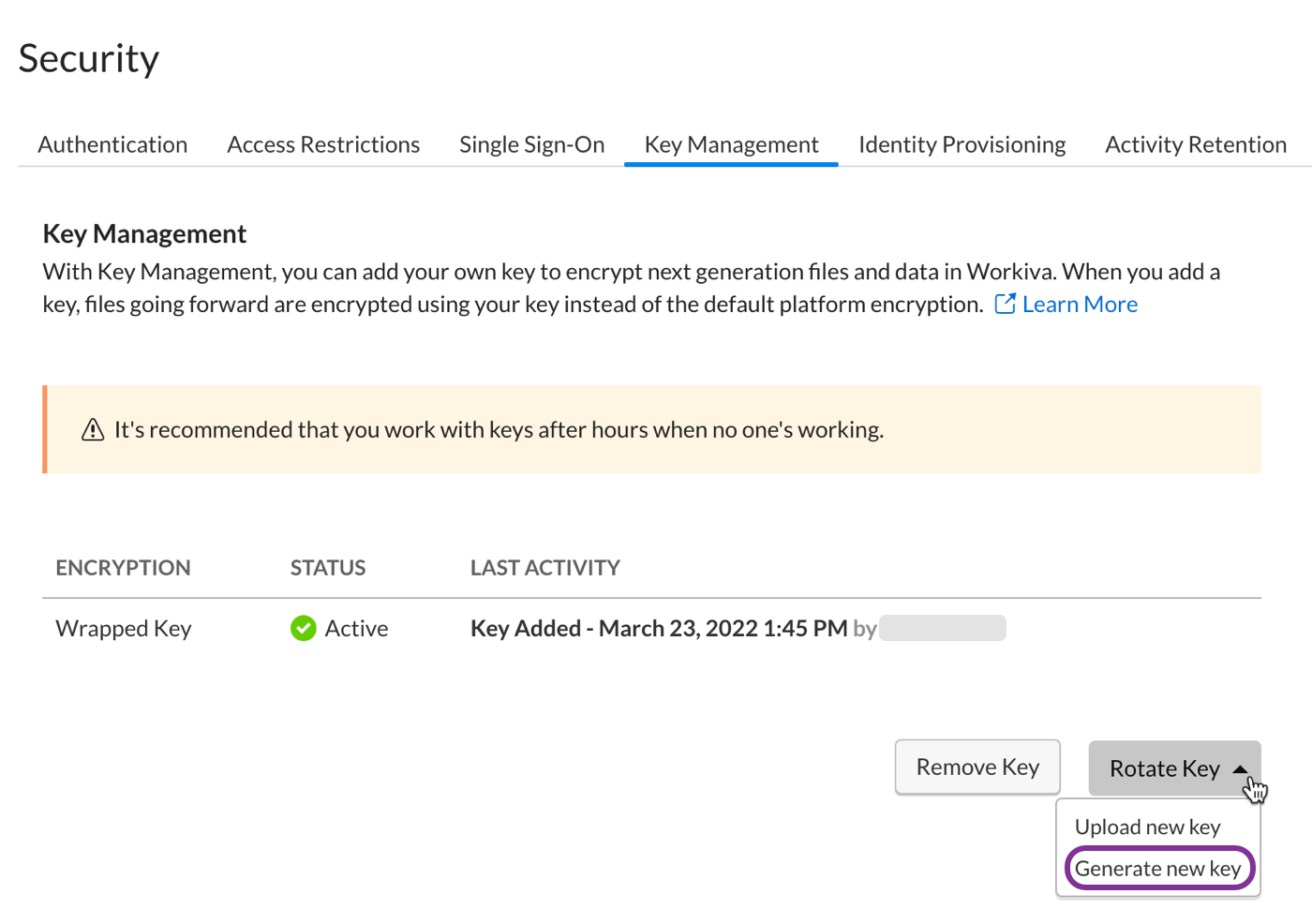Choose Upload new key from the menu

1147,827
